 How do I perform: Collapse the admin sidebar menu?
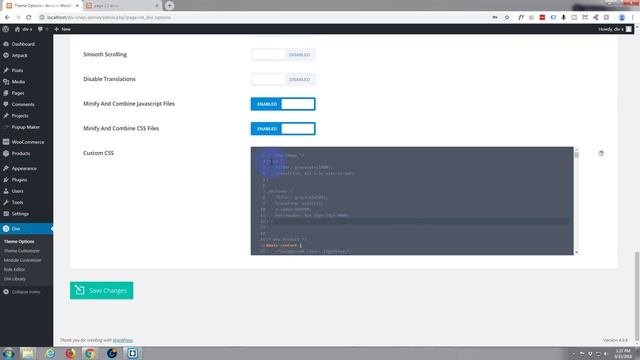(x=22, y=292)
